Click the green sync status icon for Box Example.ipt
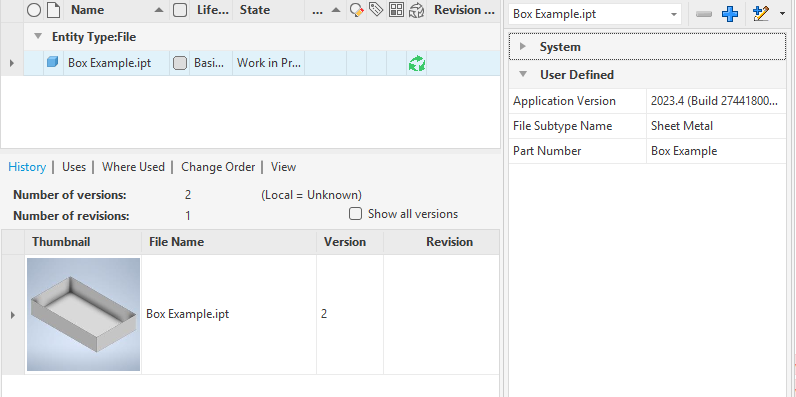 (417, 63)
